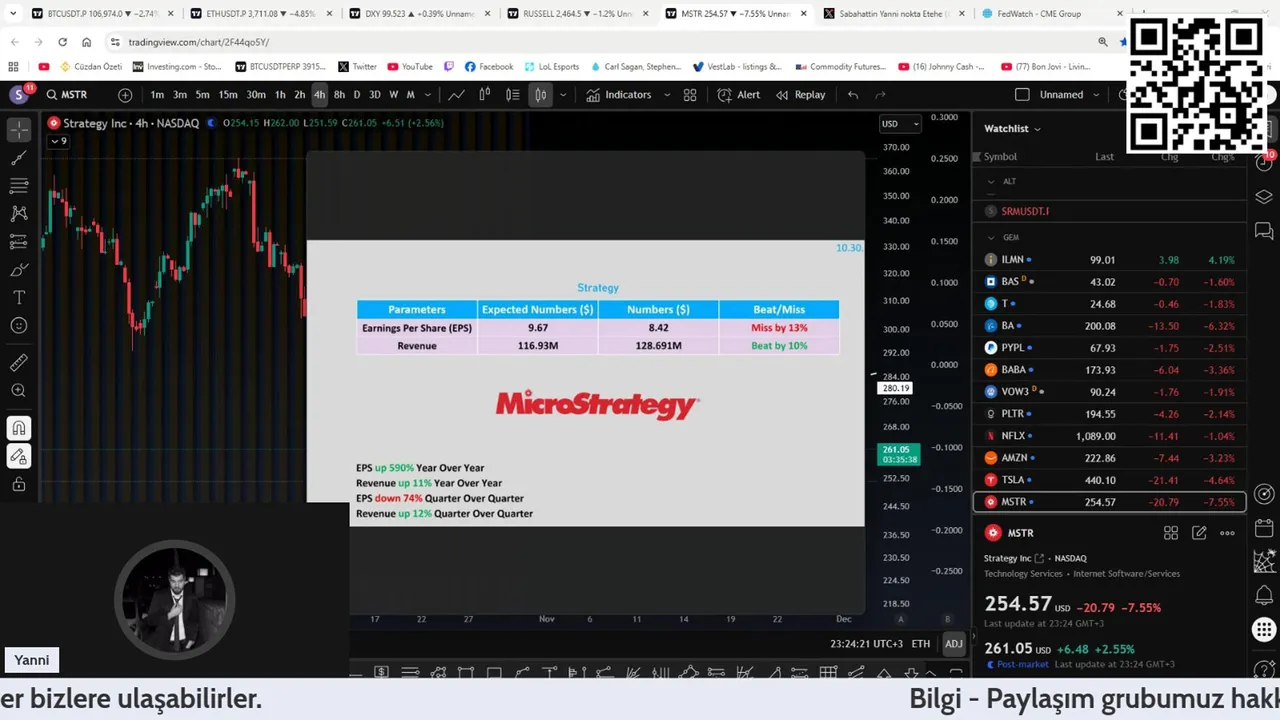Open the MSTR details grid view icon
The image size is (1280, 720).
point(1170,533)
